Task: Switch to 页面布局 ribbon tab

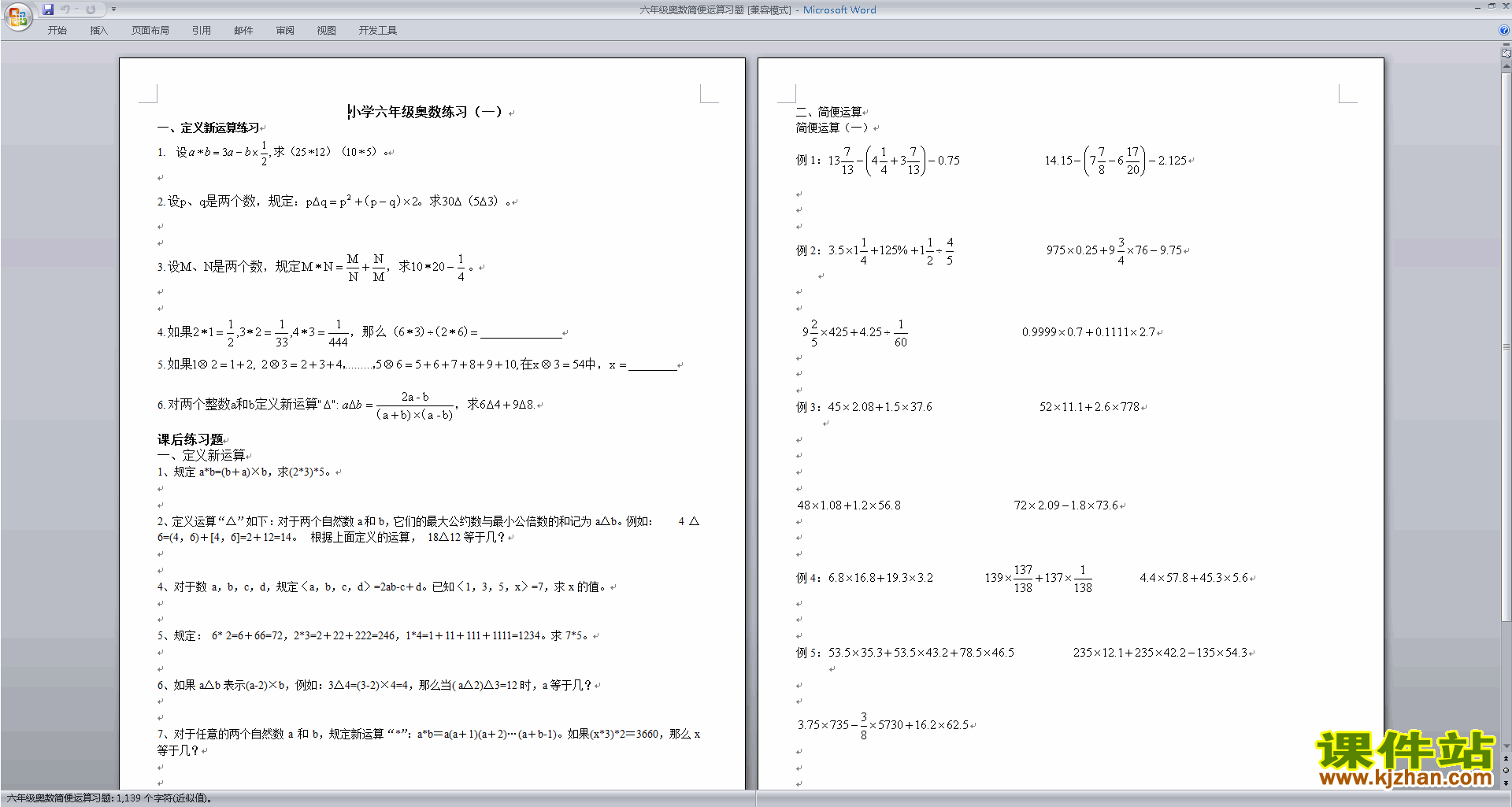Action: [150, 31]
